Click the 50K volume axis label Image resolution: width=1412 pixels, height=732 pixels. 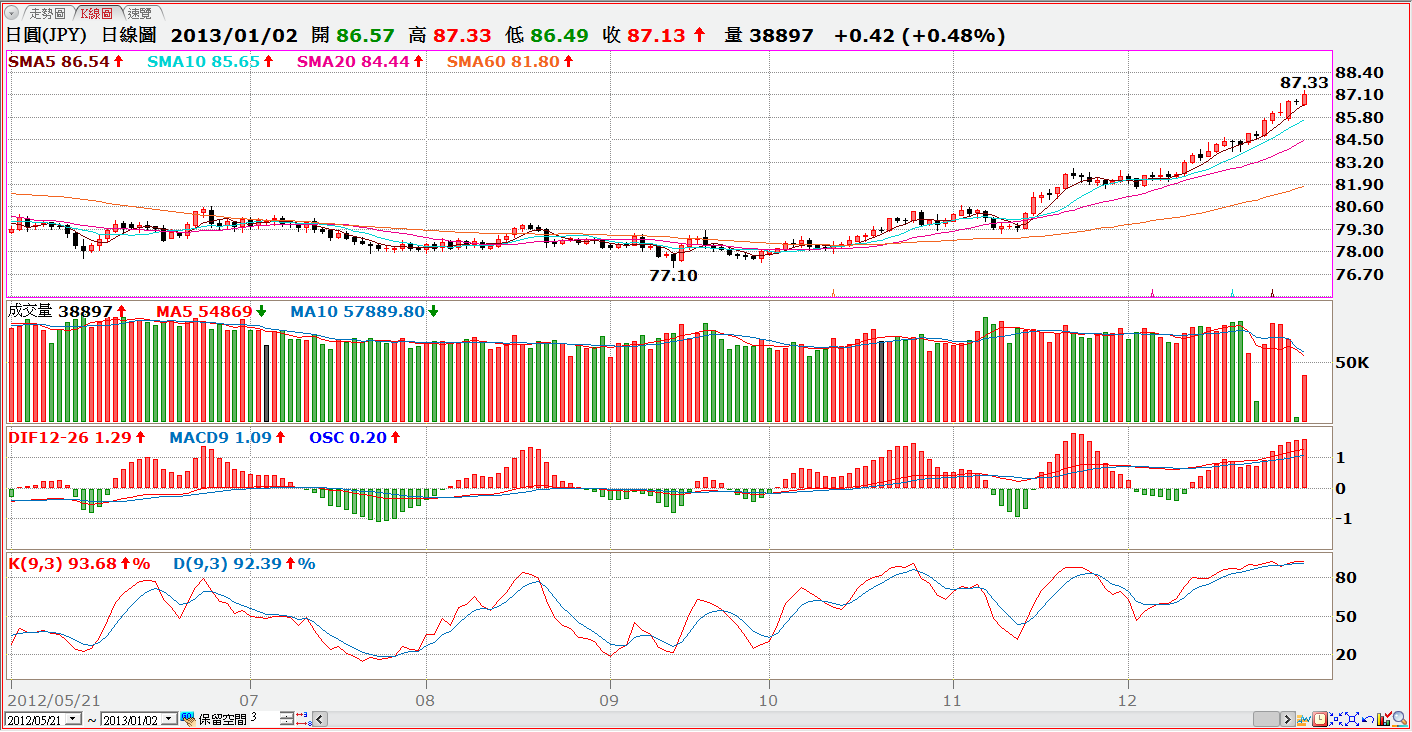pos(1352,362)
